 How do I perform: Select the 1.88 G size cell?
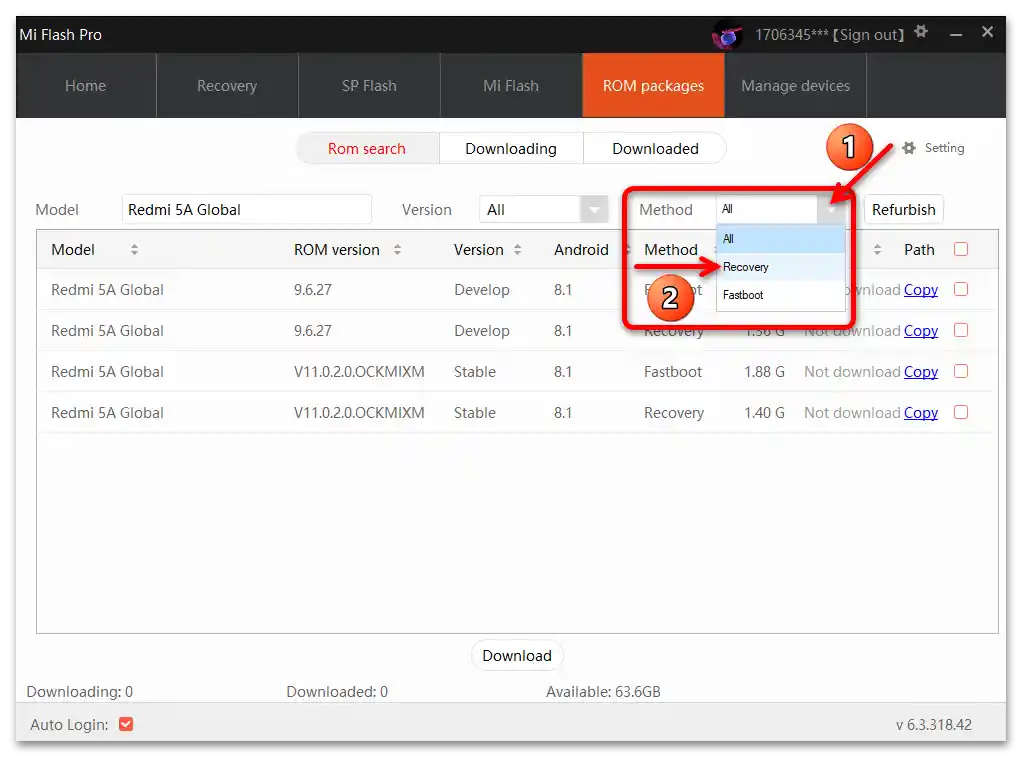764,372
